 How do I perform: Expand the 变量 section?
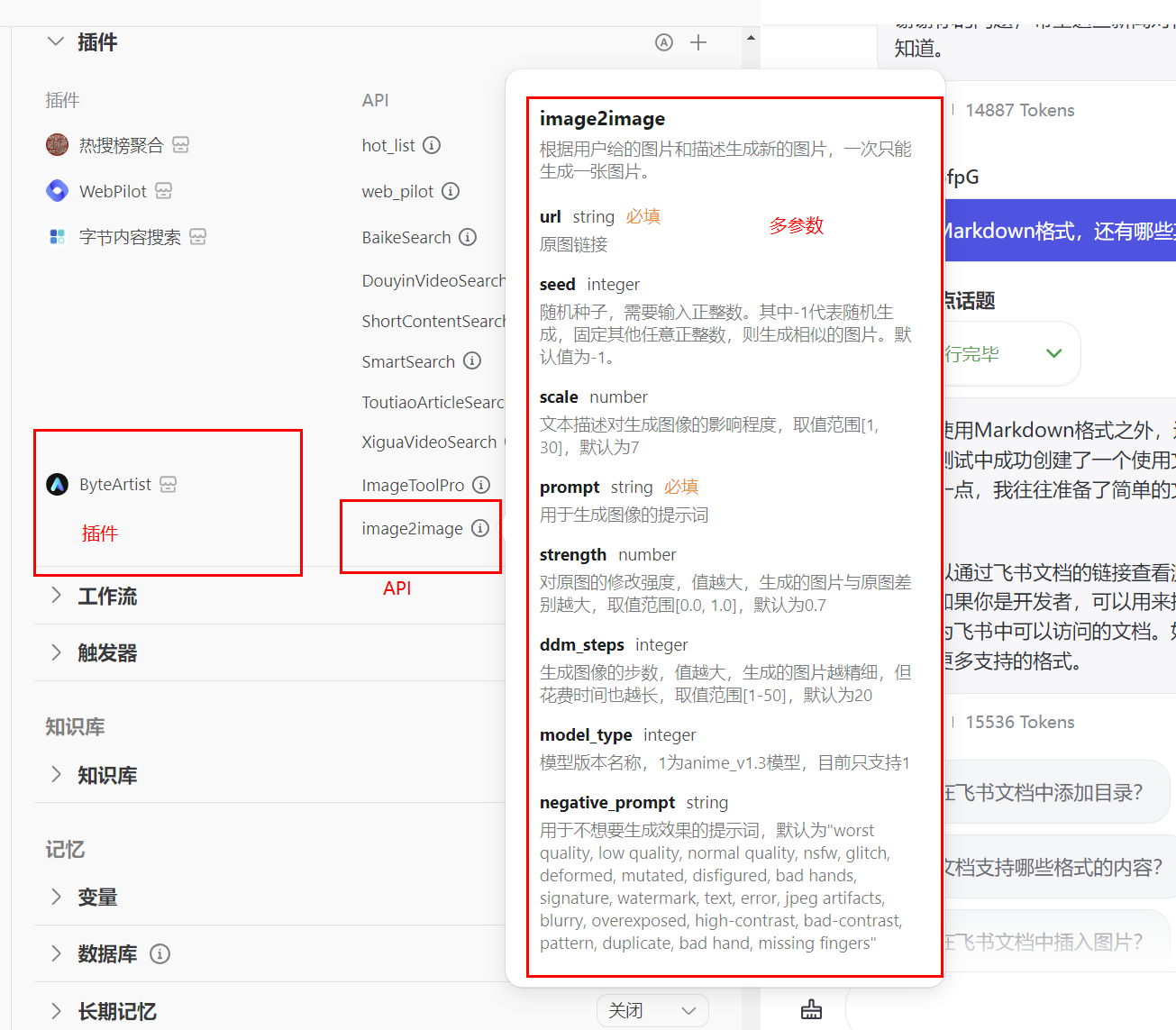coord(56,897)
